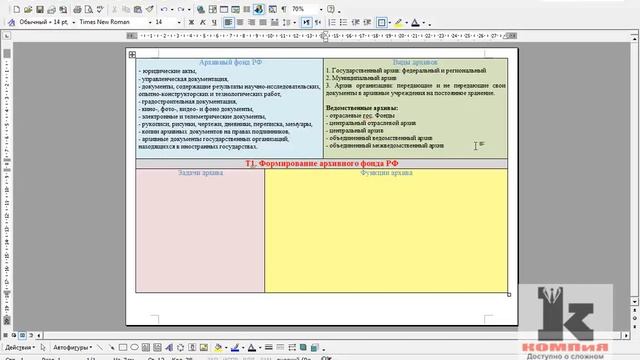Open the Times New Roman font dropdown
This screenshot has height=360, width=640.
[x=150, y=22]
